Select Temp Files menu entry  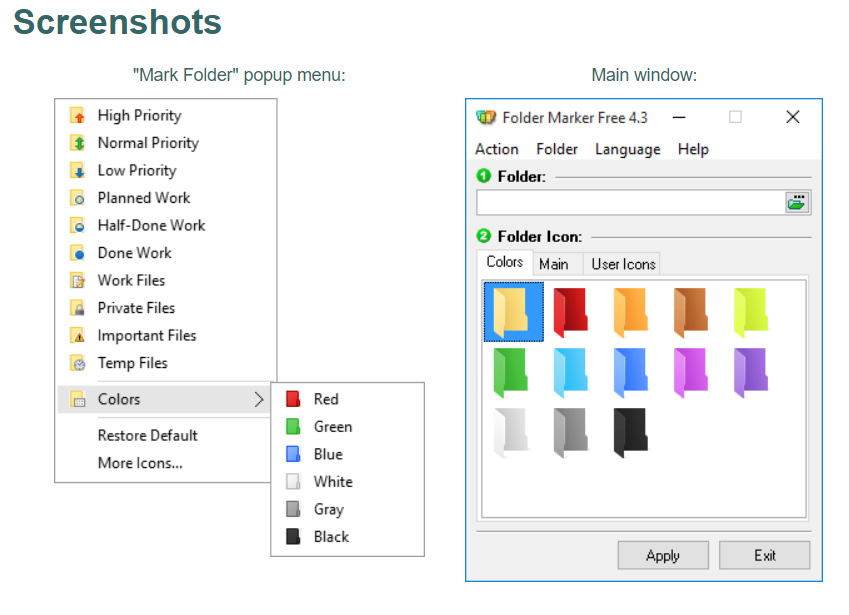point(166,363)
